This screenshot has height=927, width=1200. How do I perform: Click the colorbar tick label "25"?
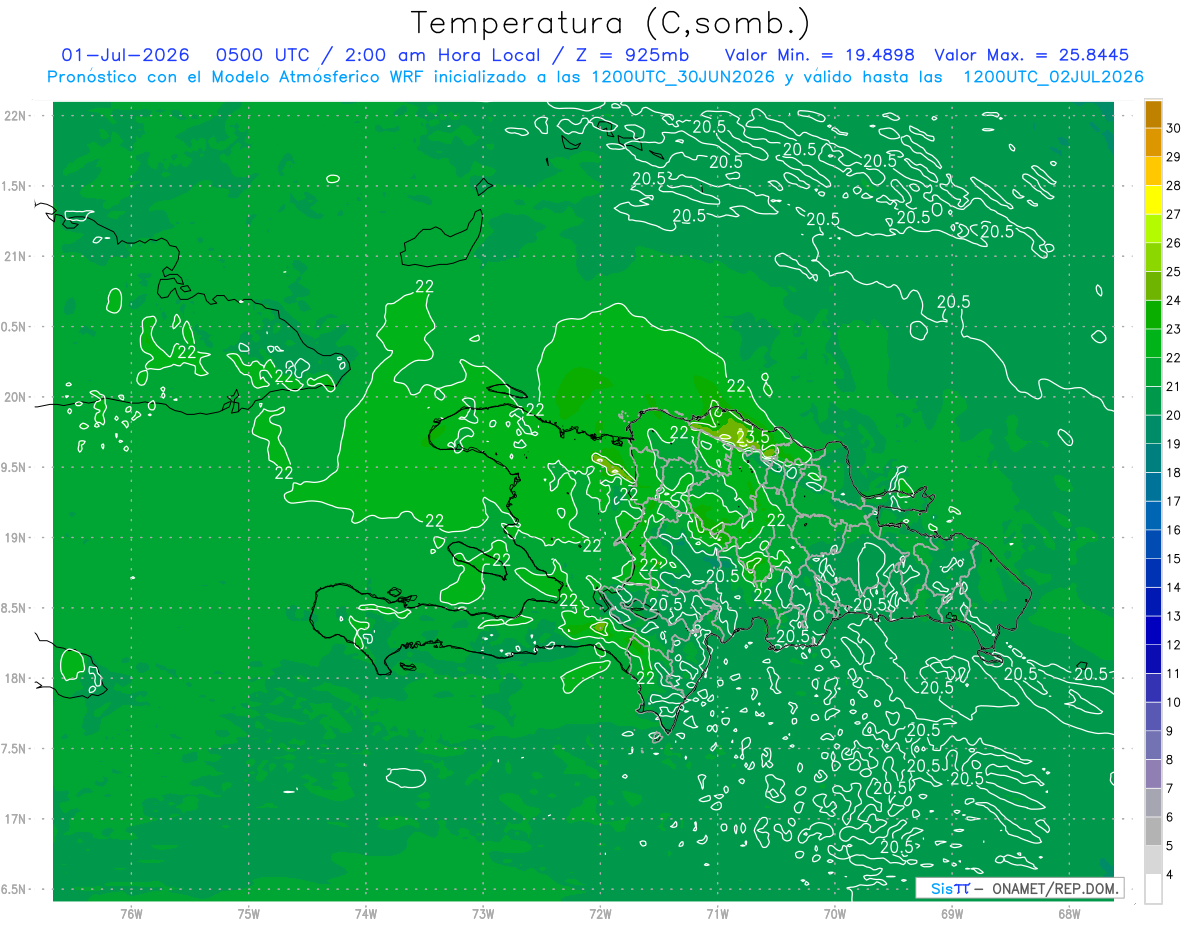point(1174,272)
